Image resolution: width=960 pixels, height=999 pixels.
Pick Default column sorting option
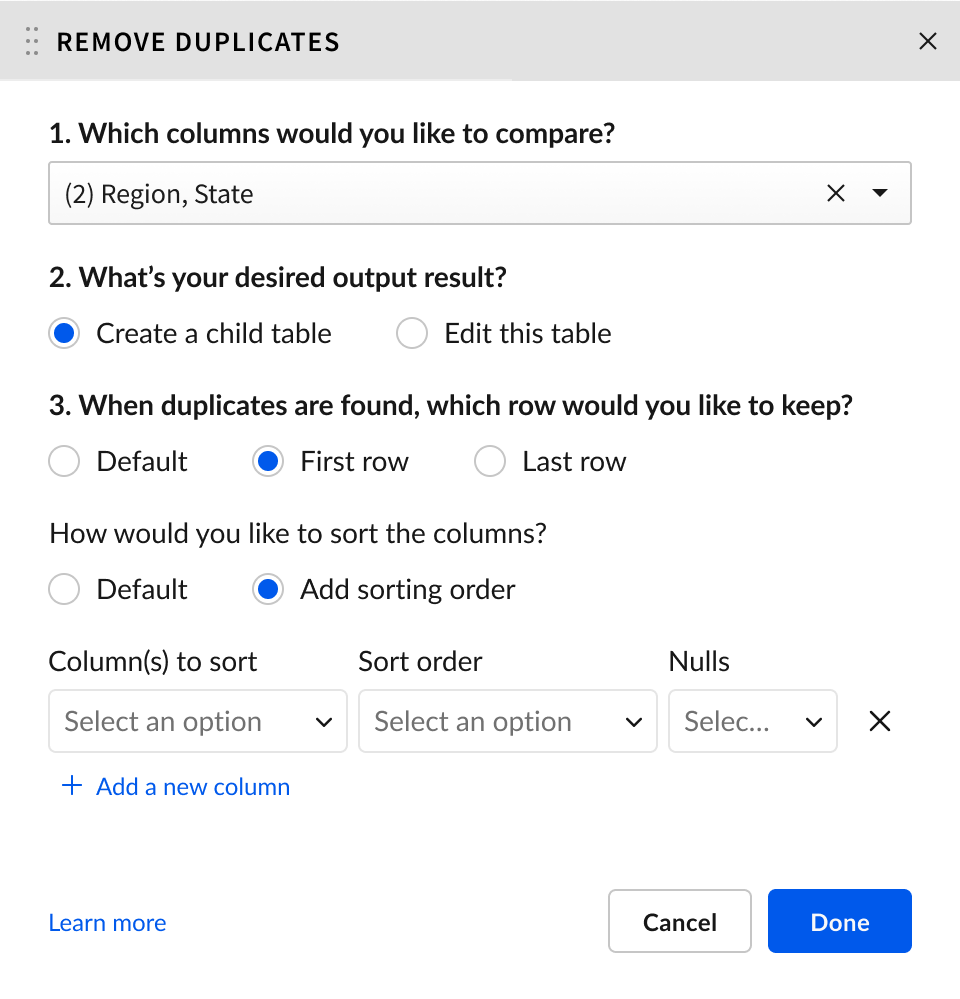point(65,589)
